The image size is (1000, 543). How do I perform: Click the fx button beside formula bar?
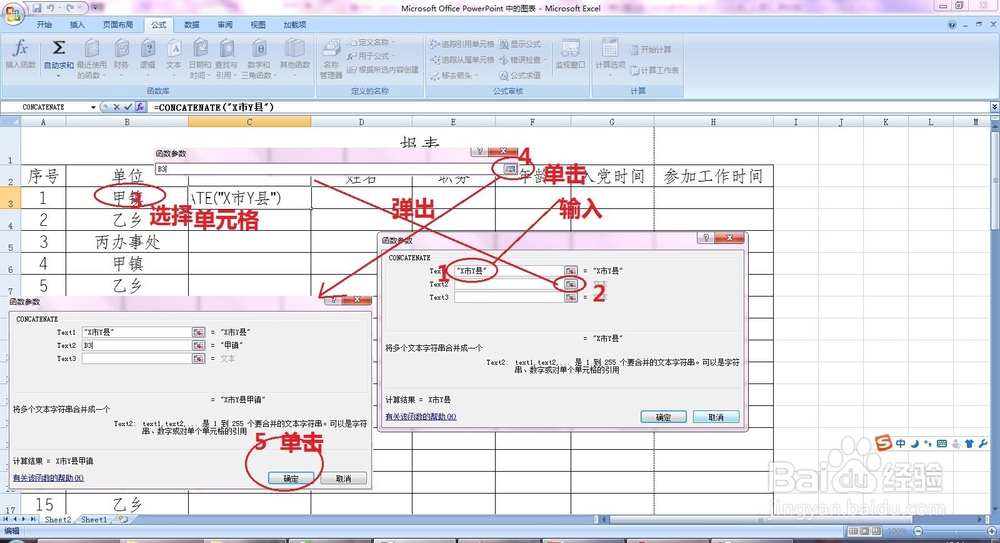[140, 107]
